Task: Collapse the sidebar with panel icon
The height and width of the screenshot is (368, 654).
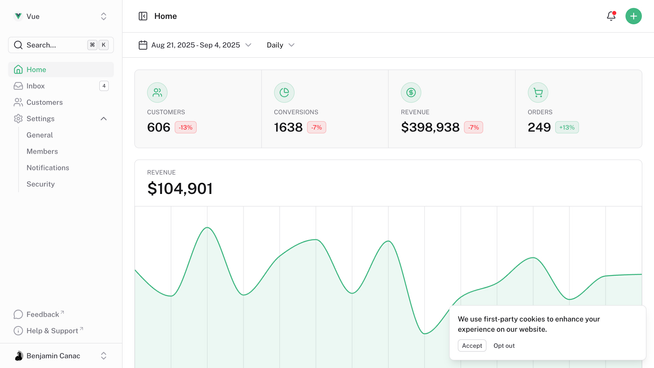Action: point(143,16)
